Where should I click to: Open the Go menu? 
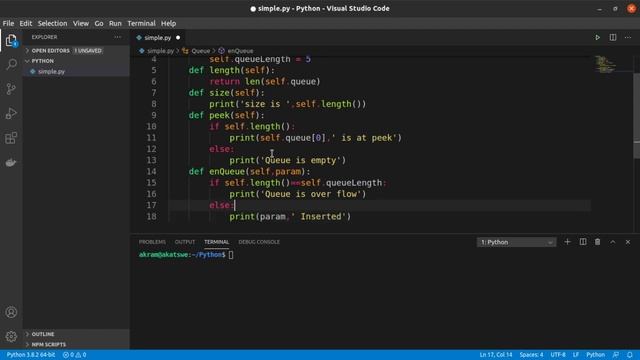(99, 23)
